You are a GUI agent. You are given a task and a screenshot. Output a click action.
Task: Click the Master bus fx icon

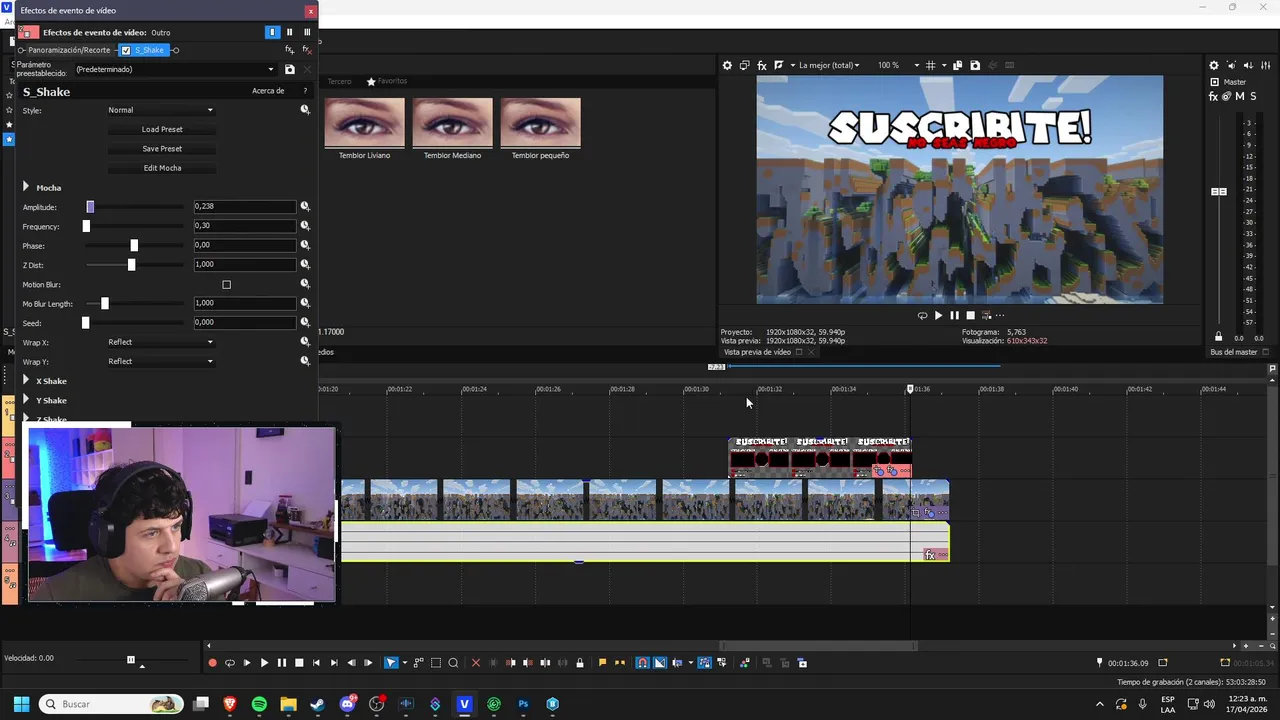[x=1214, y=97]
